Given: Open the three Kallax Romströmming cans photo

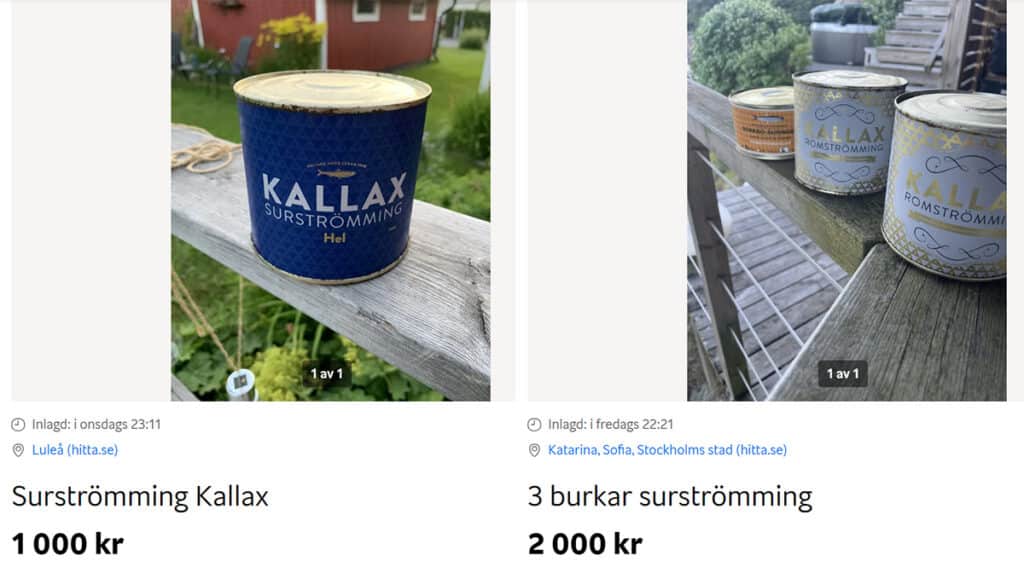Looking at the screenshot, I should pos(846,200).
